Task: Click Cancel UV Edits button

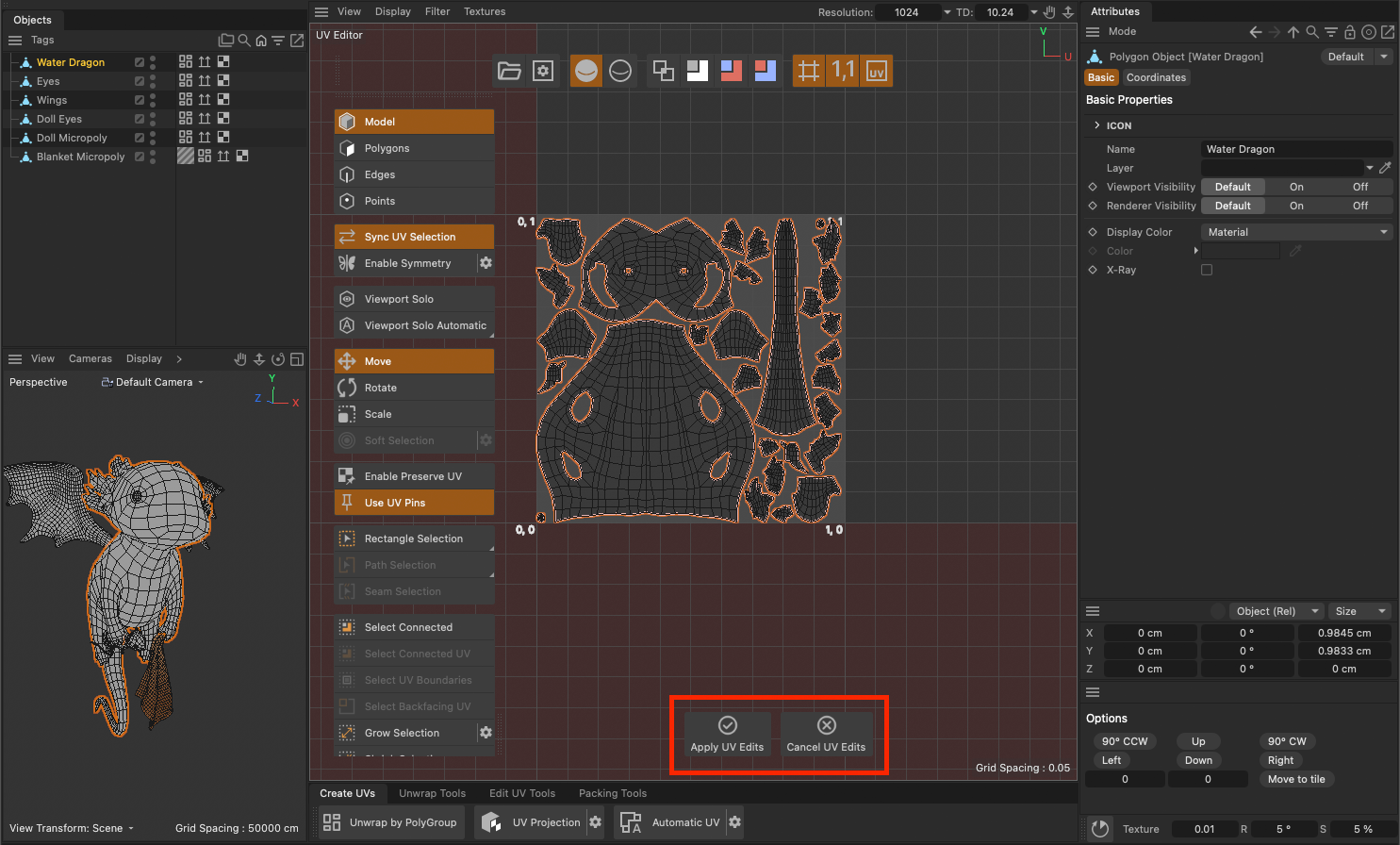Action: pos(826,734)
